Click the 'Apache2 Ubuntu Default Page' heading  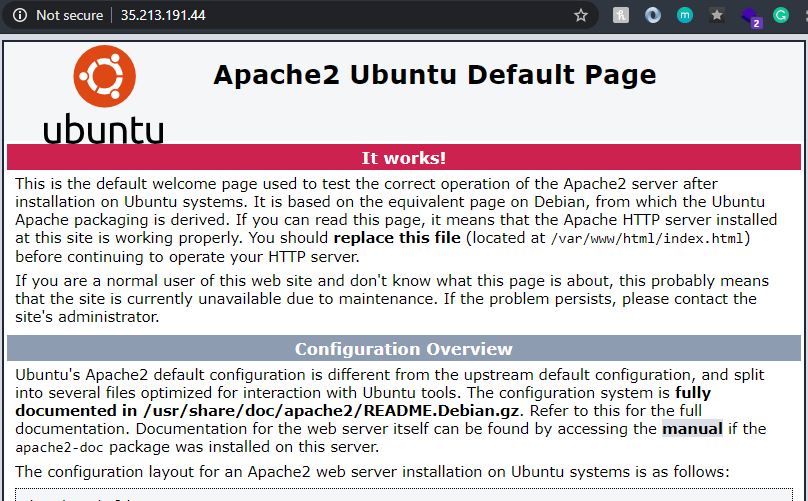[434, 75]
